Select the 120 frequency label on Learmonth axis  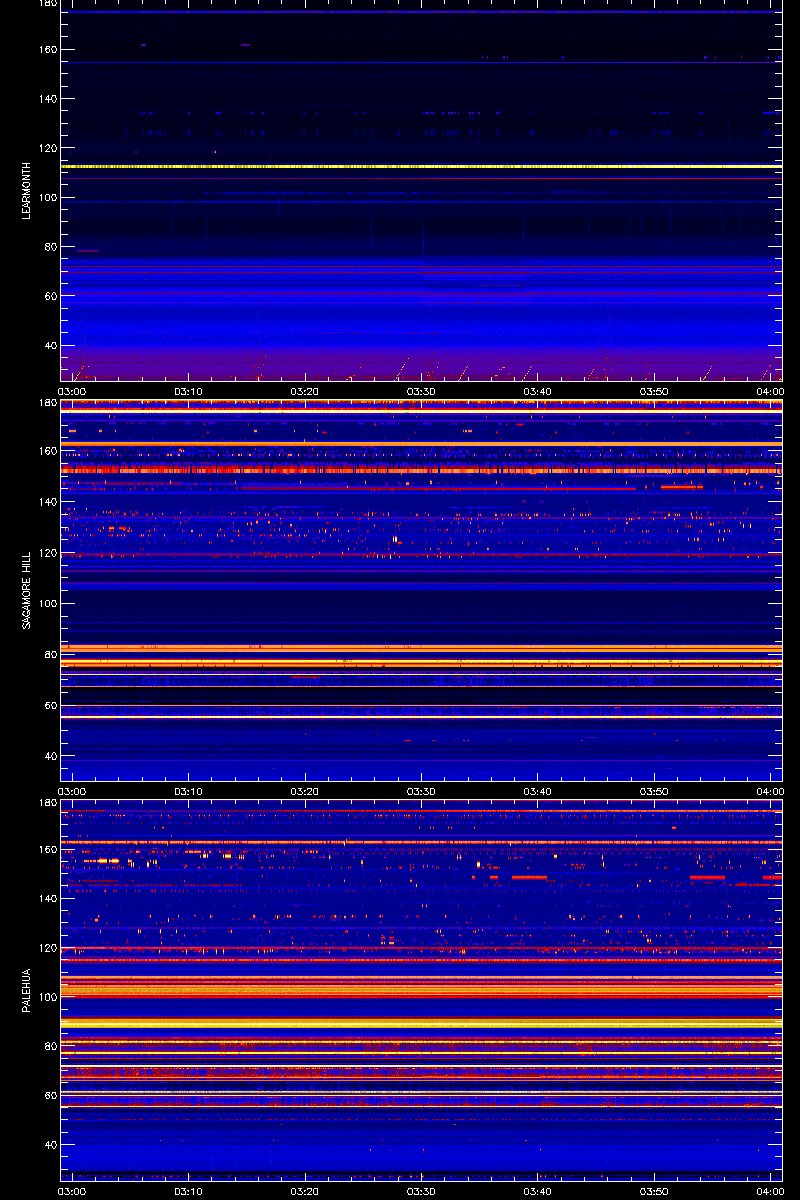click(x=46, y=148)
